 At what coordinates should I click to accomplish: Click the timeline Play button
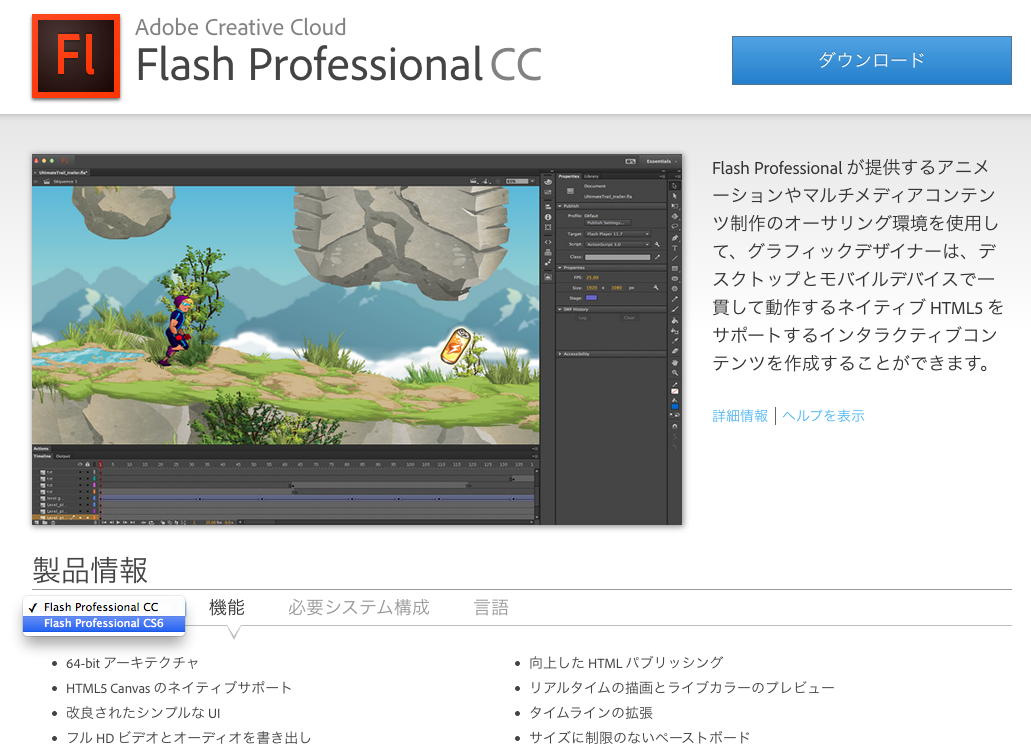[118, 522]
